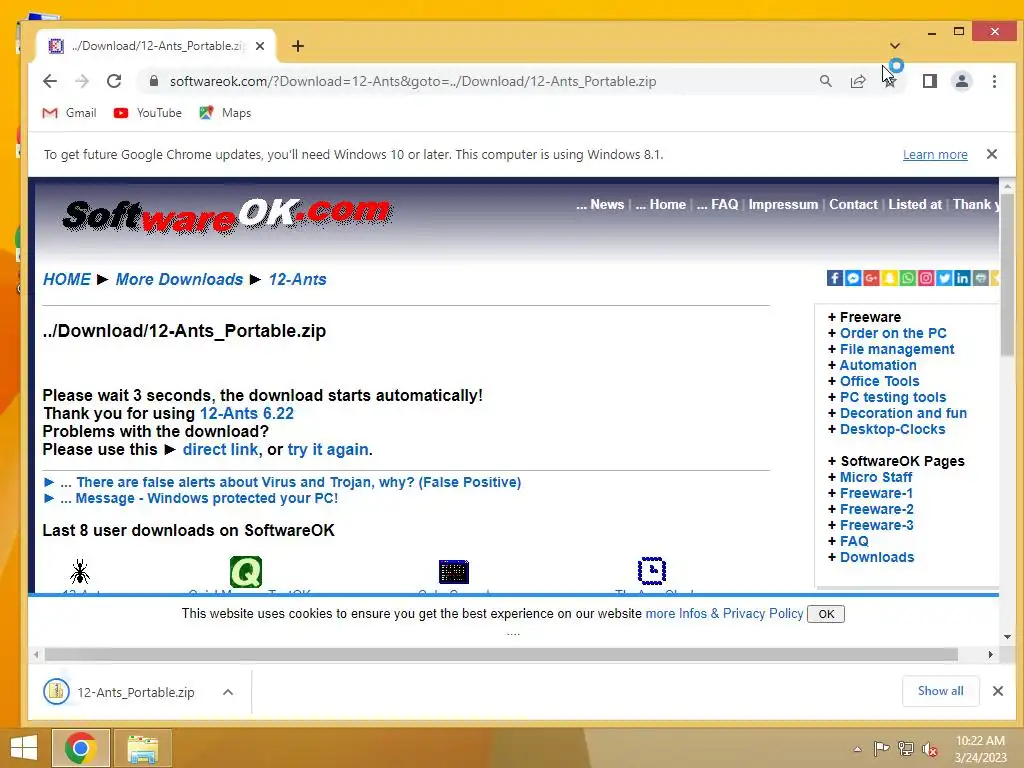Click the network tray icon

click(x=906, y=748)
